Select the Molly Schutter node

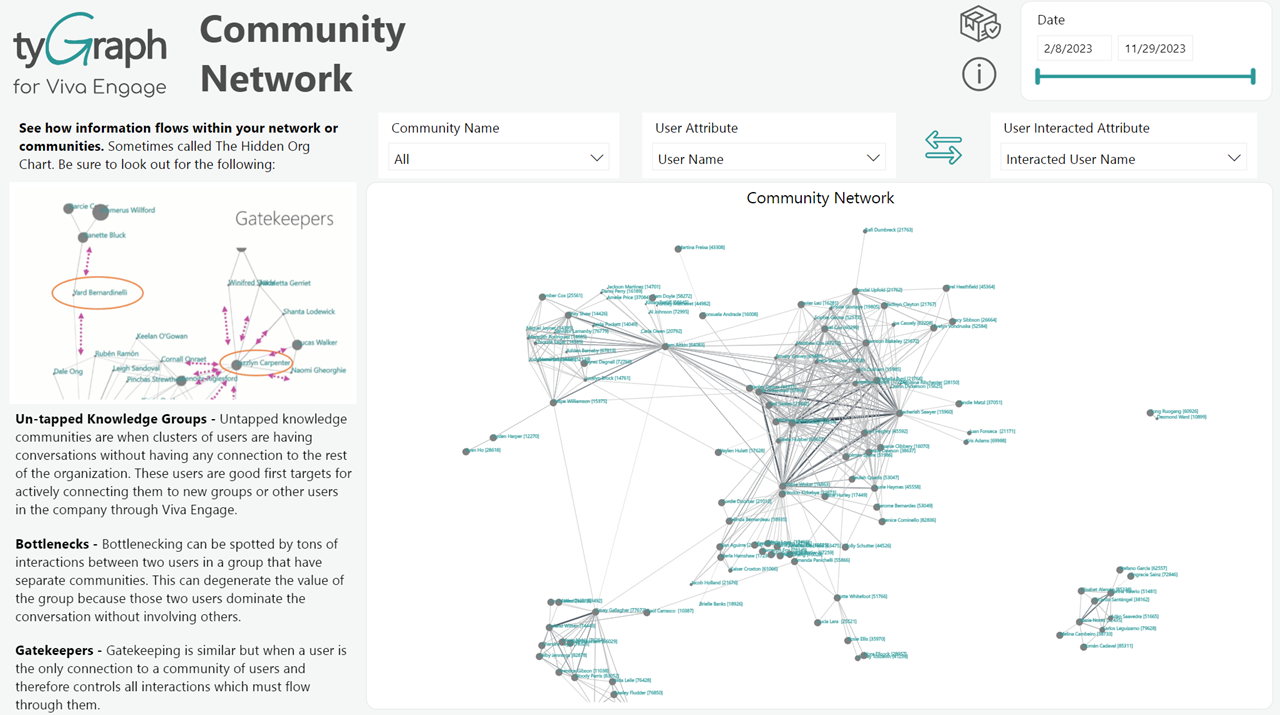click(845, 546)
